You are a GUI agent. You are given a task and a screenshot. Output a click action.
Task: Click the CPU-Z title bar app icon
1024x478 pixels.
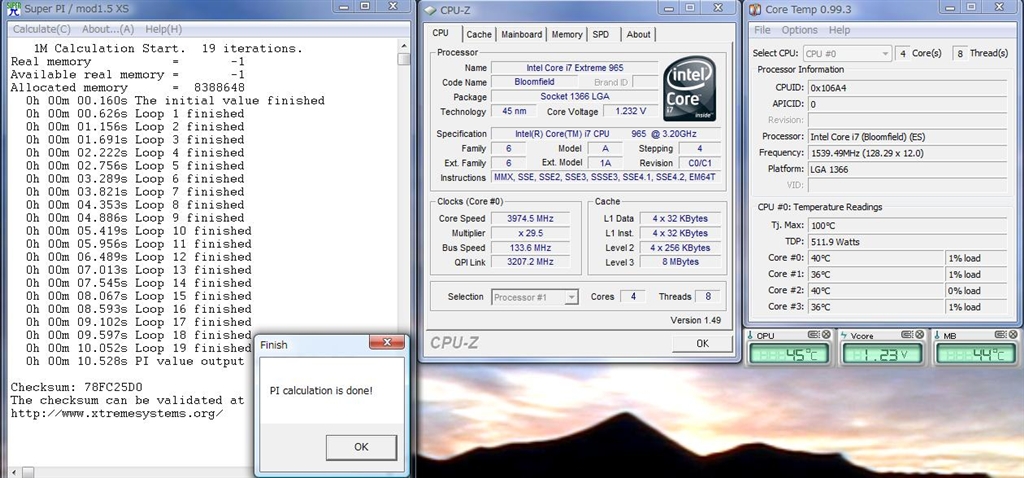pyautogui.click(x=430, y=10)
